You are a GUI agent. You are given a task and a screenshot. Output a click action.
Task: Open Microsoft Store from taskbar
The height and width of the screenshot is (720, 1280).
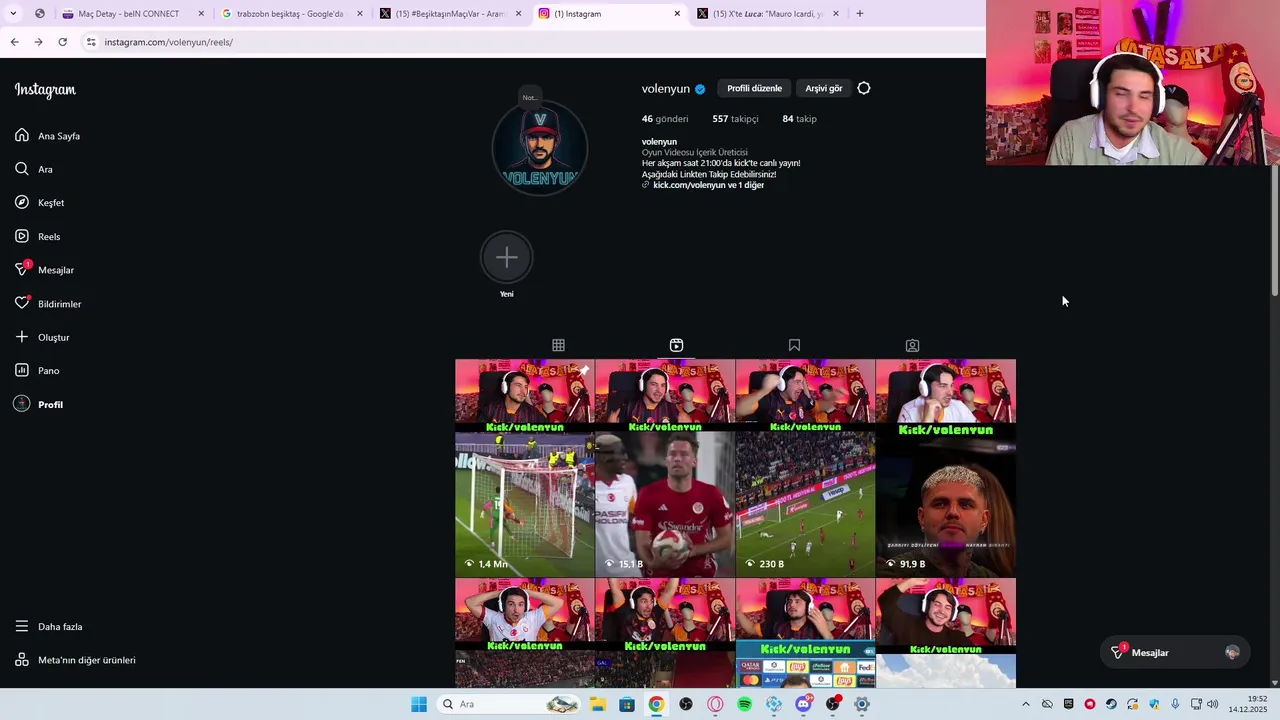627,704
